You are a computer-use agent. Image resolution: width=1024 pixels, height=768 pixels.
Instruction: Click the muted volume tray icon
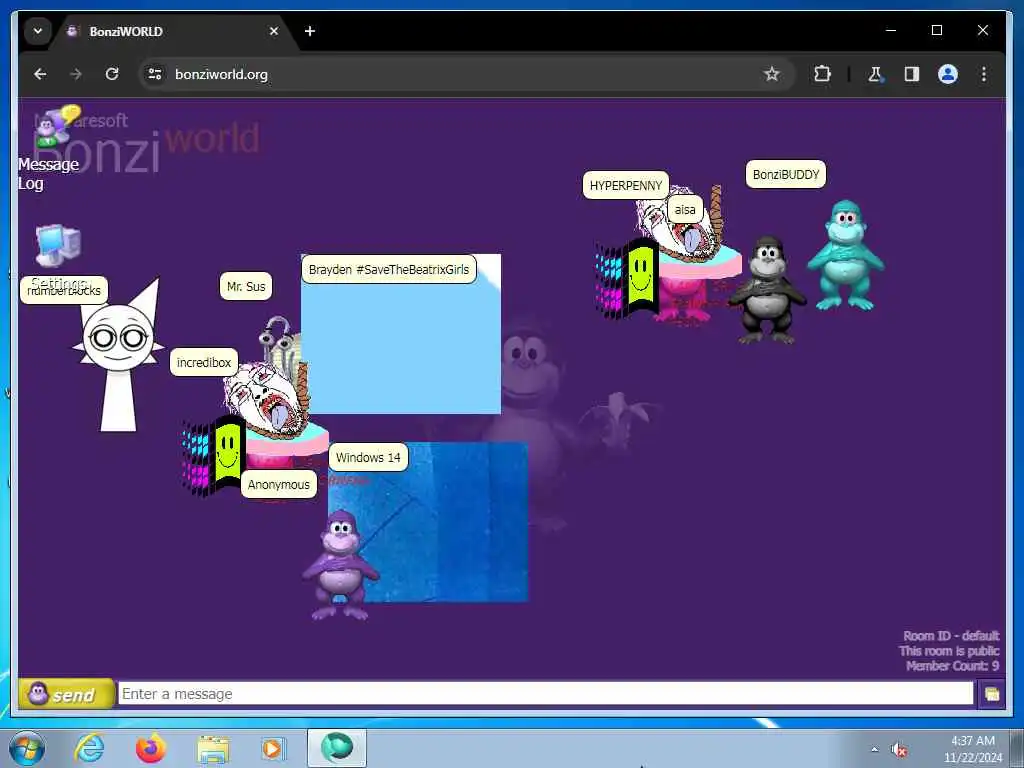click(900, 749)
